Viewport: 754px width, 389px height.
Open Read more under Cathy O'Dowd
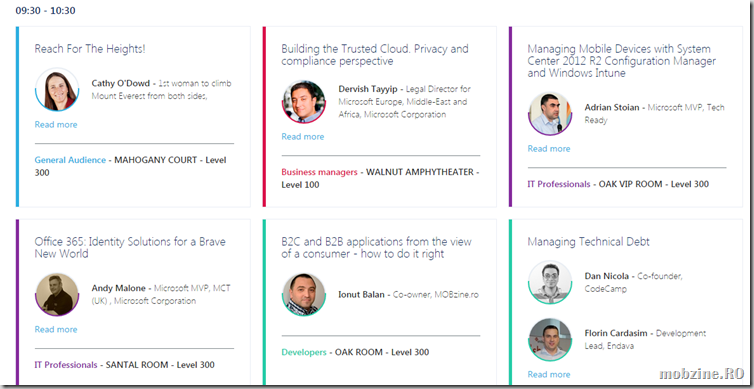tap(56, 125)
